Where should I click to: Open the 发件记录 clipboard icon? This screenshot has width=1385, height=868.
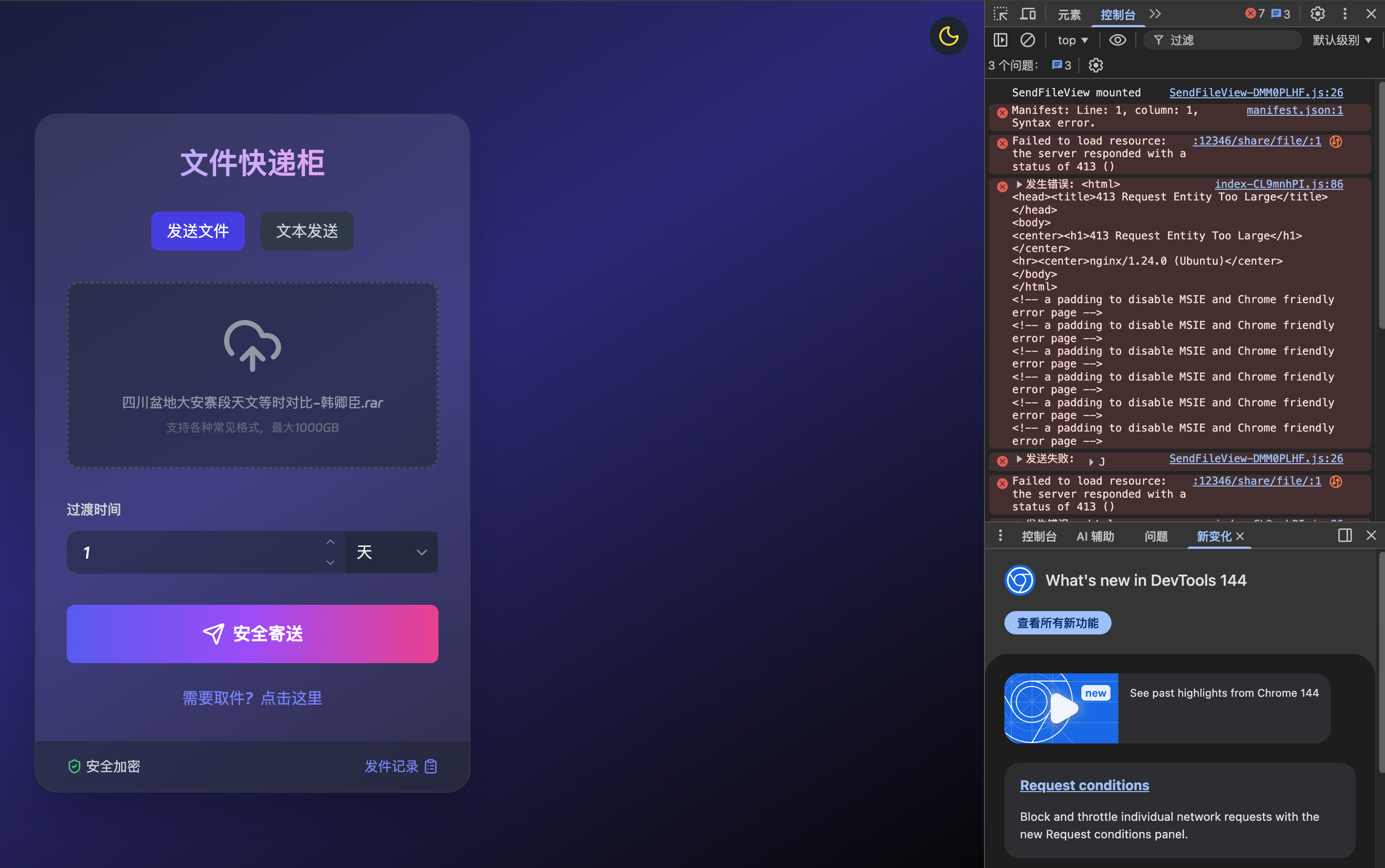(x=431, y=766)
